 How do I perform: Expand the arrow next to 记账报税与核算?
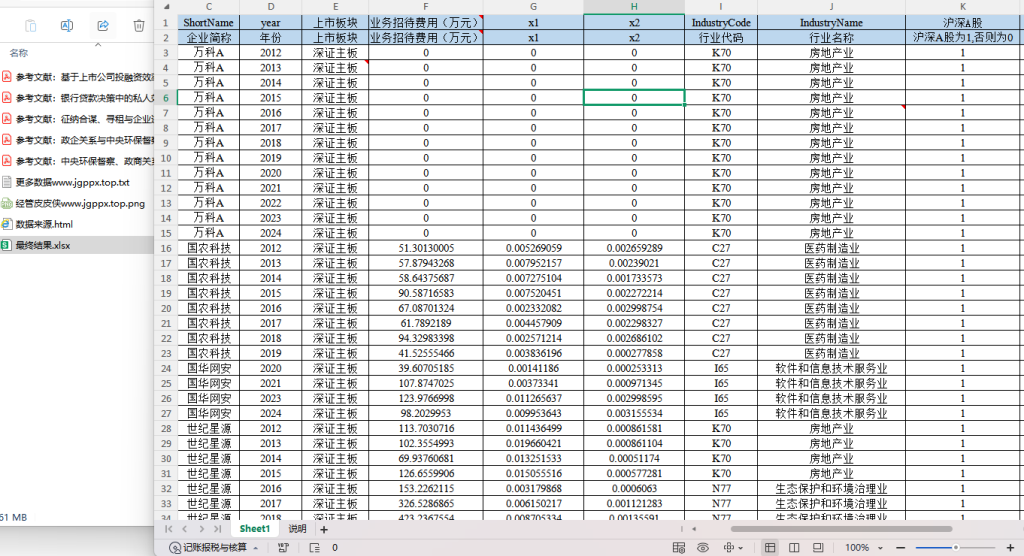click(x=255, y=548)
